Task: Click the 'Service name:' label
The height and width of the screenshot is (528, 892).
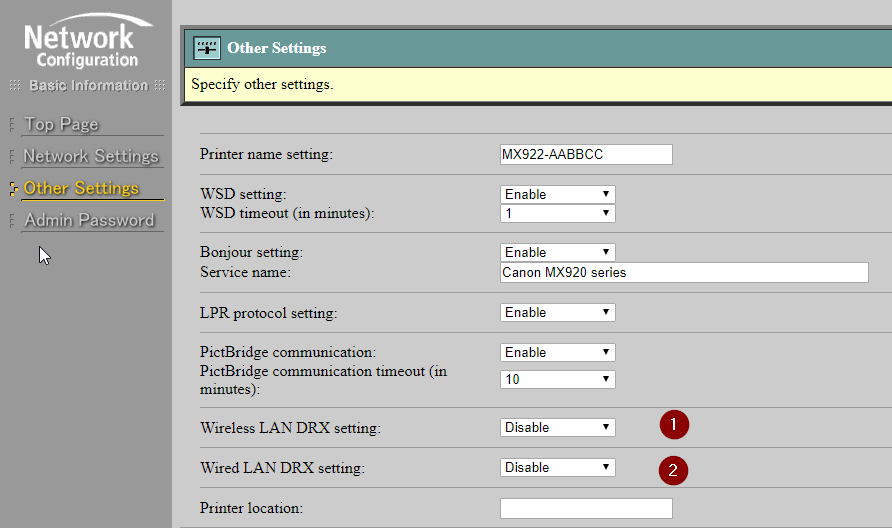Action: tap(245, 272)
